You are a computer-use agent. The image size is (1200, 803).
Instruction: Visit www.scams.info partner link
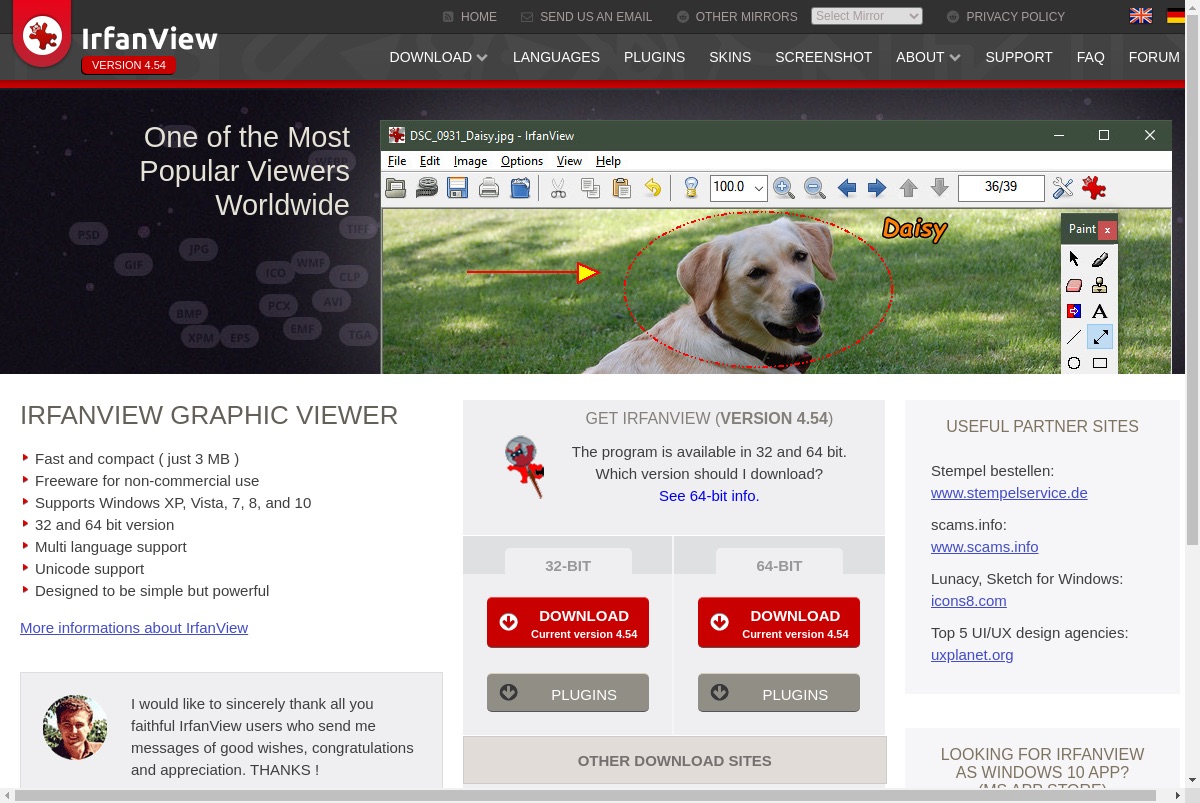tap(985, 547)
